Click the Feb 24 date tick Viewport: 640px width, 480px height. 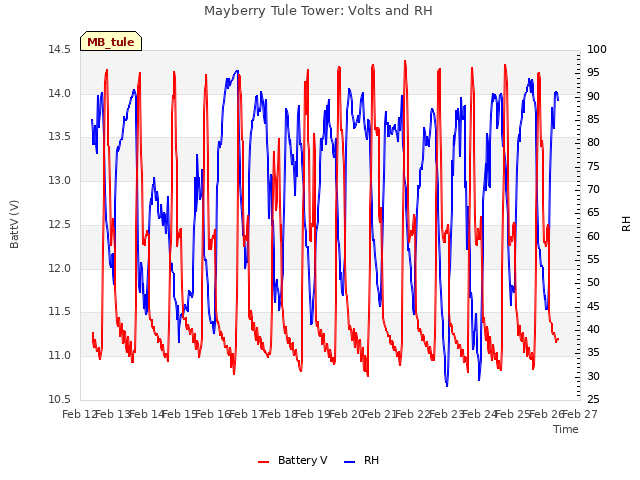click(x=479, y=415)
